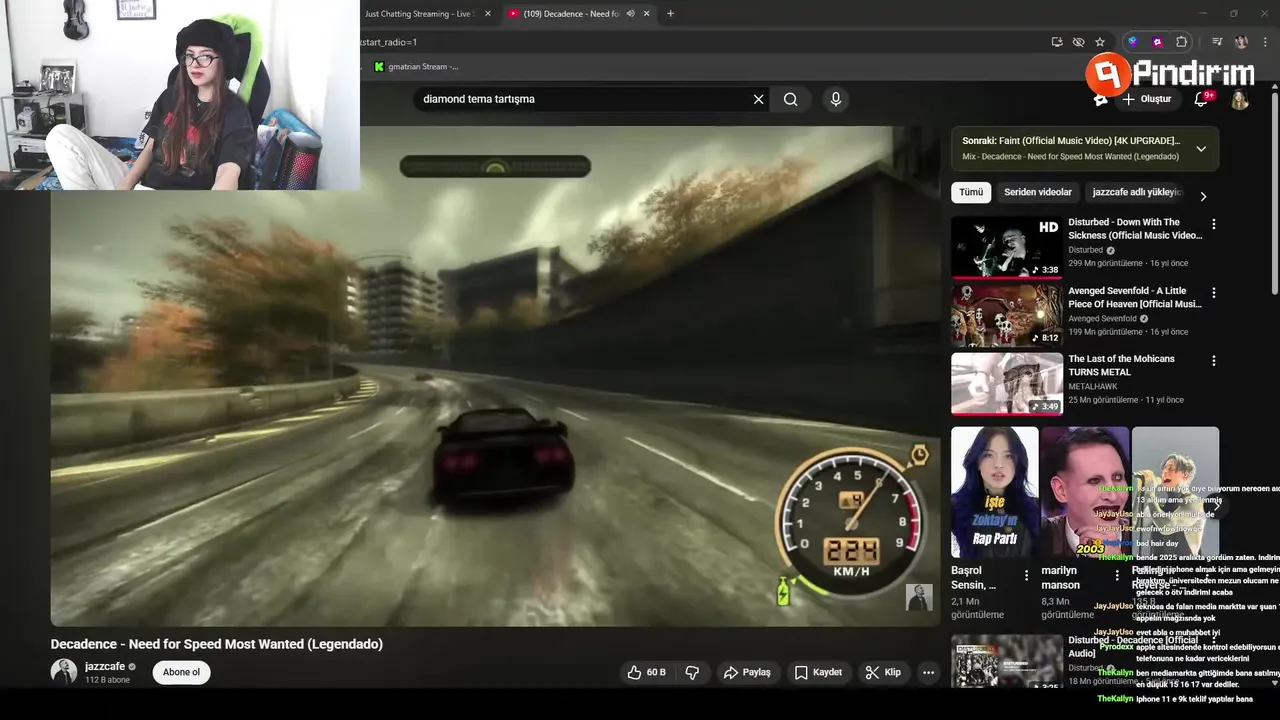Open the Başrol Sensin short thumbnail

coord(995,492)
